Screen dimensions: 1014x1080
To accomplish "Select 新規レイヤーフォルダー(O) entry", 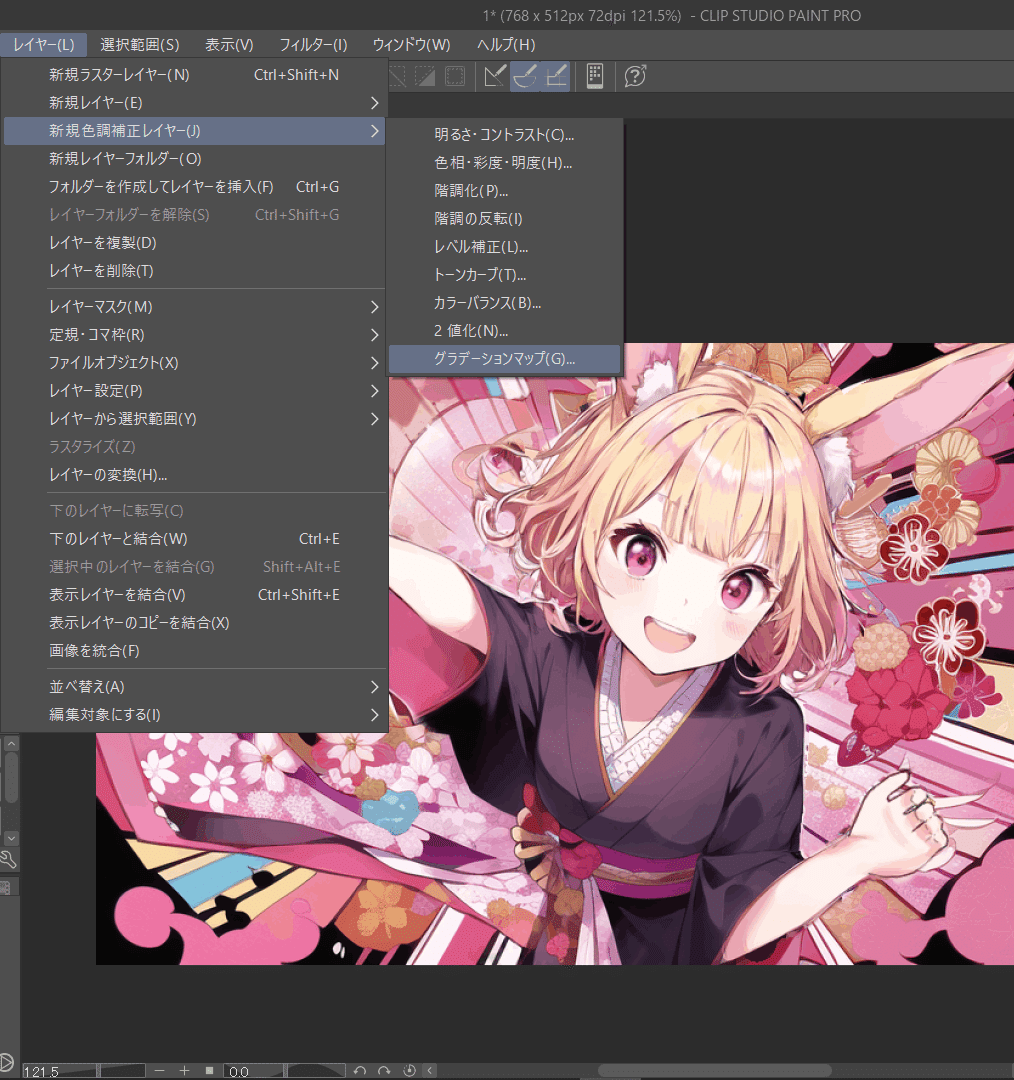I will pyautogui.click(x=195, y=159).
